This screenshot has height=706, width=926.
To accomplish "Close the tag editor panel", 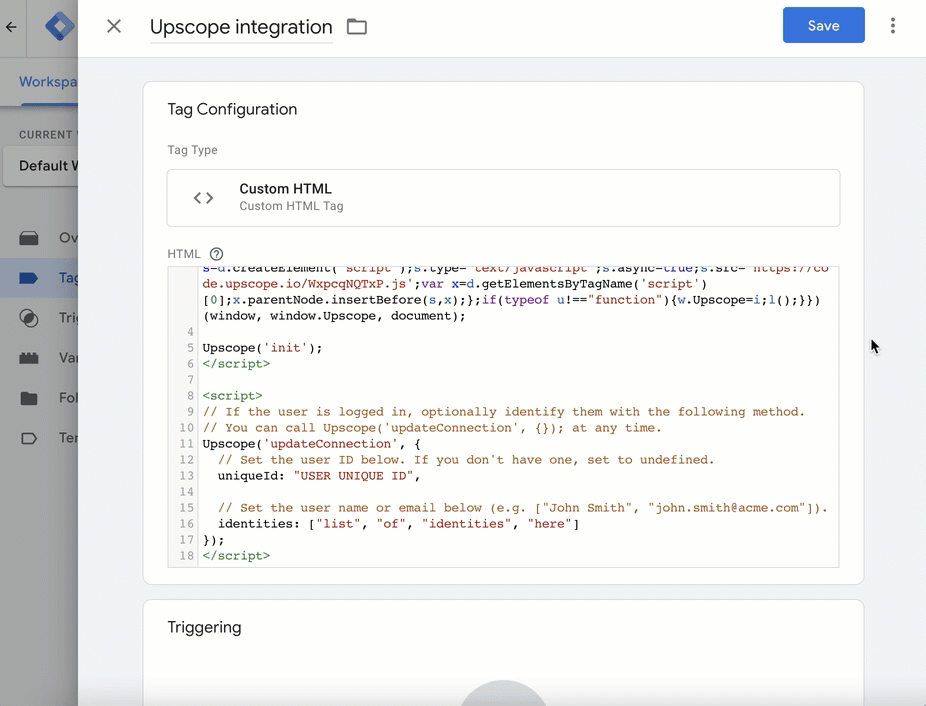I will pyautogui.click(x=114, y=26).
